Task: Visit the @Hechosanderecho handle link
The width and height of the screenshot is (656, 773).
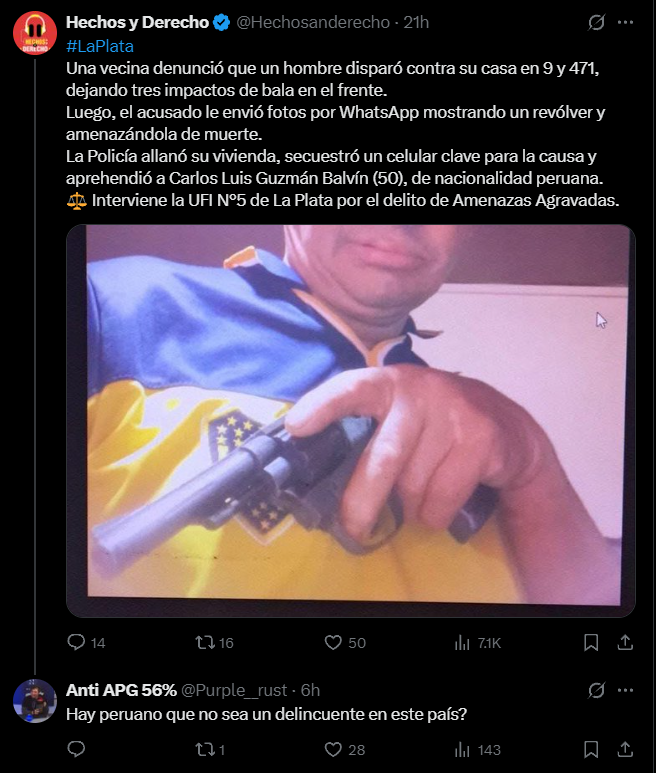Action: click(313, 22)
